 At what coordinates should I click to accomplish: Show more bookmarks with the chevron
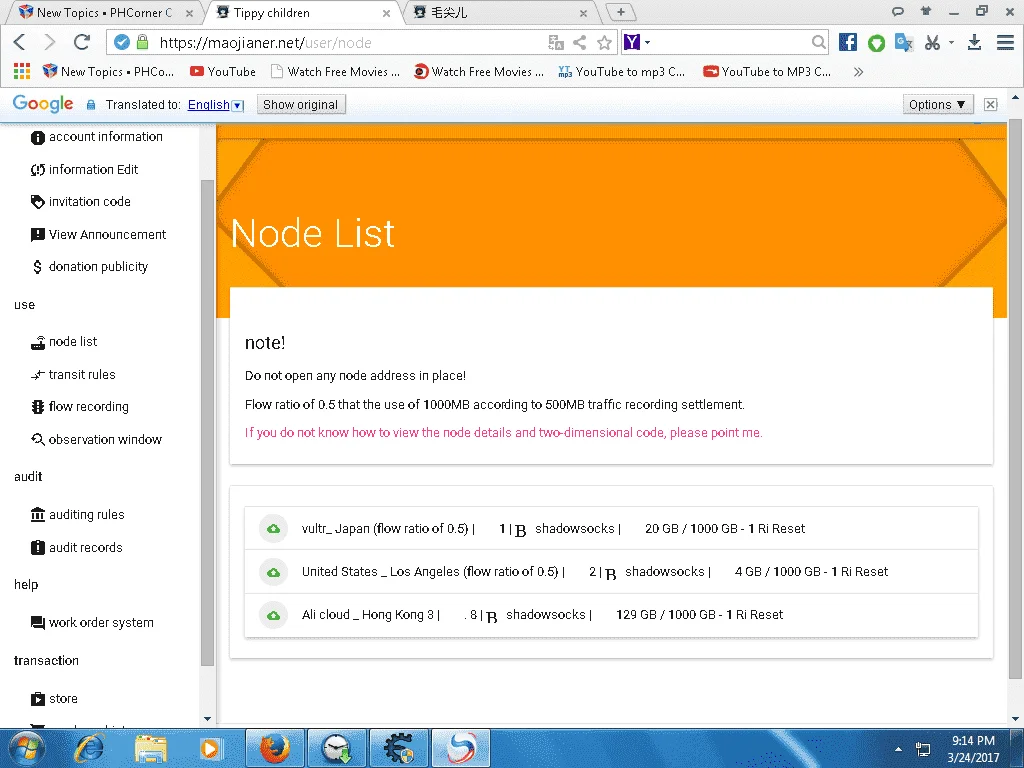[x=858, y=72]
